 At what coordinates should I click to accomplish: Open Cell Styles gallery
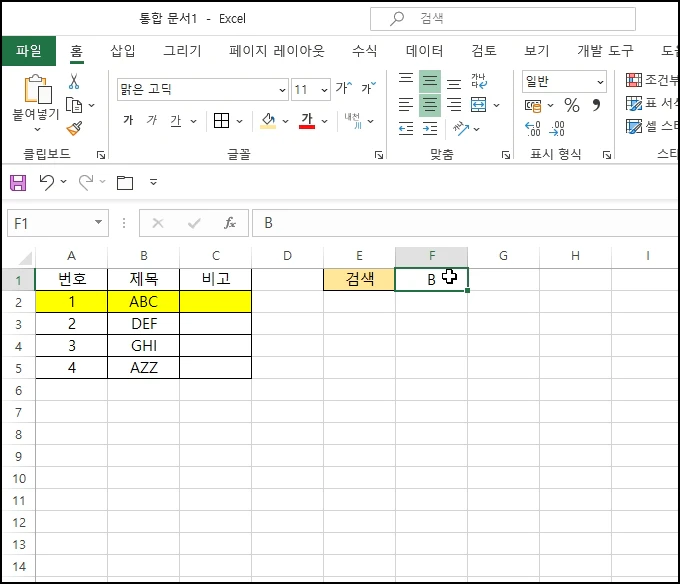click(652, 127)
